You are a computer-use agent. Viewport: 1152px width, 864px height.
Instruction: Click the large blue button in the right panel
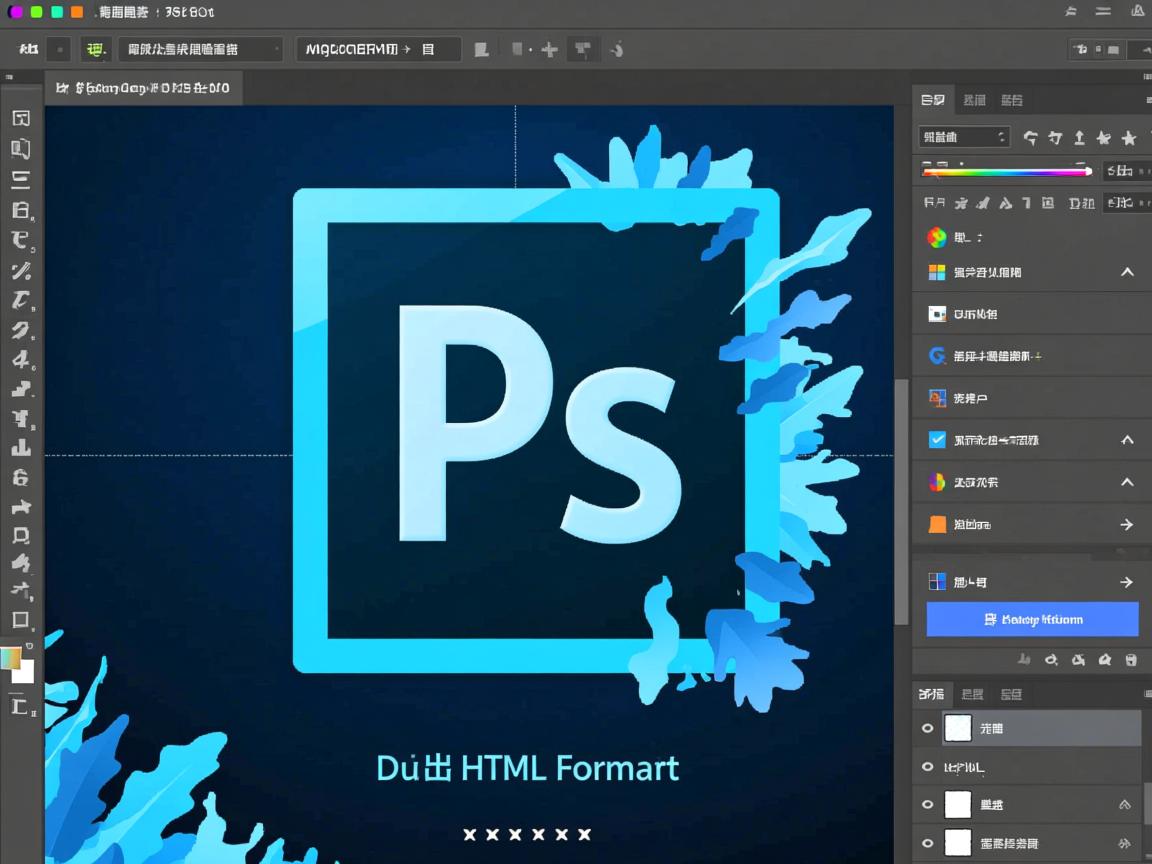(1032, 619)
